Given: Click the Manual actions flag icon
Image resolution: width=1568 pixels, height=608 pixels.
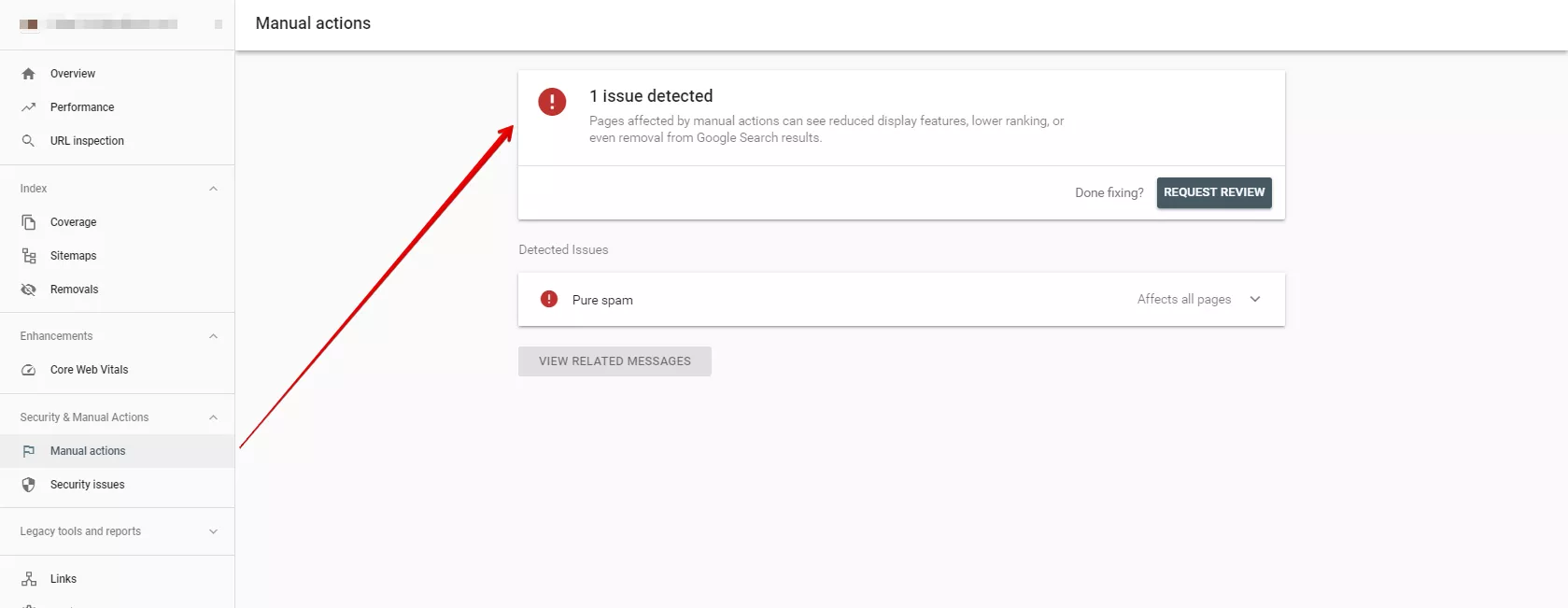Looking at the screenshot, I should 28,451.
